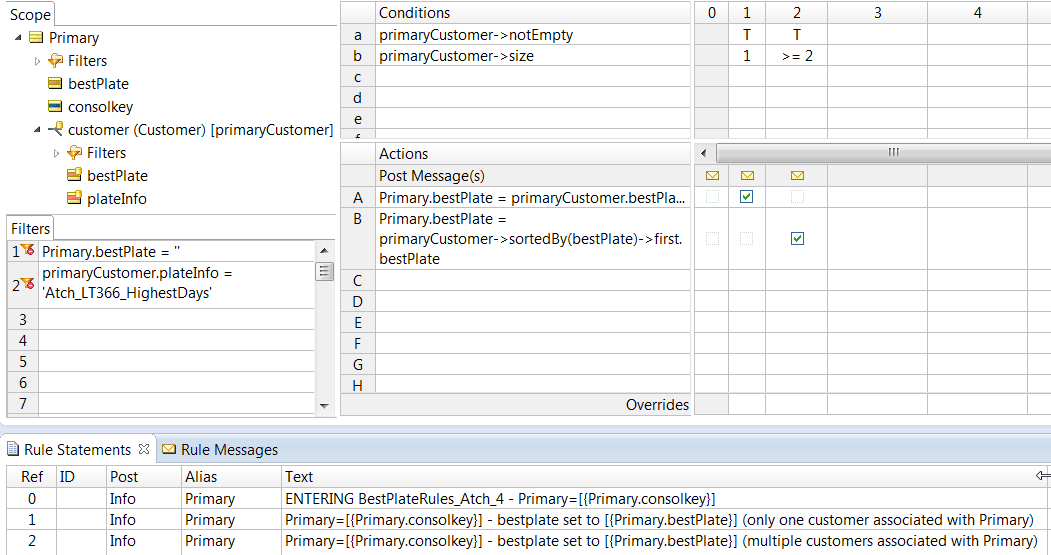Click the Conditions column header

tap(533, 13)
